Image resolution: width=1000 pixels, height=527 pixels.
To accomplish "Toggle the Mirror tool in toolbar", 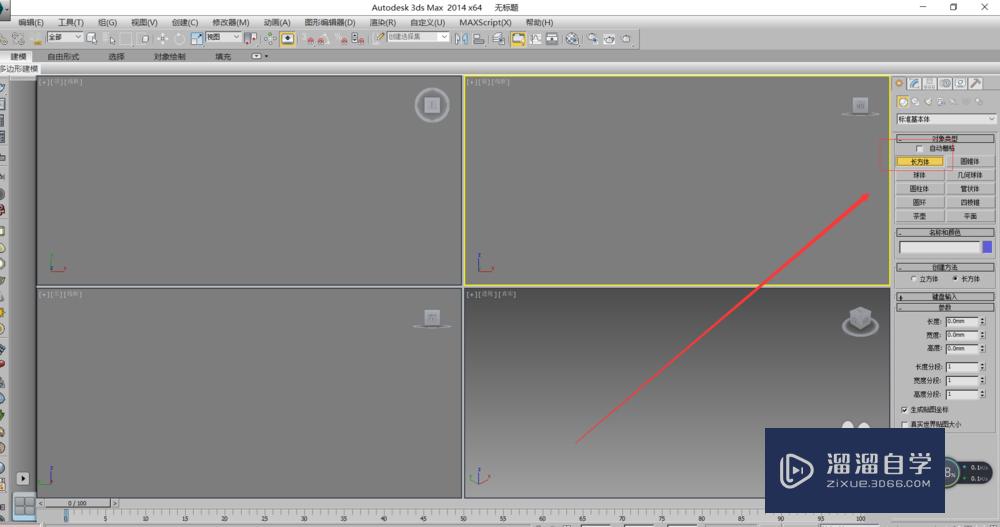I will (x=460, y=39).
